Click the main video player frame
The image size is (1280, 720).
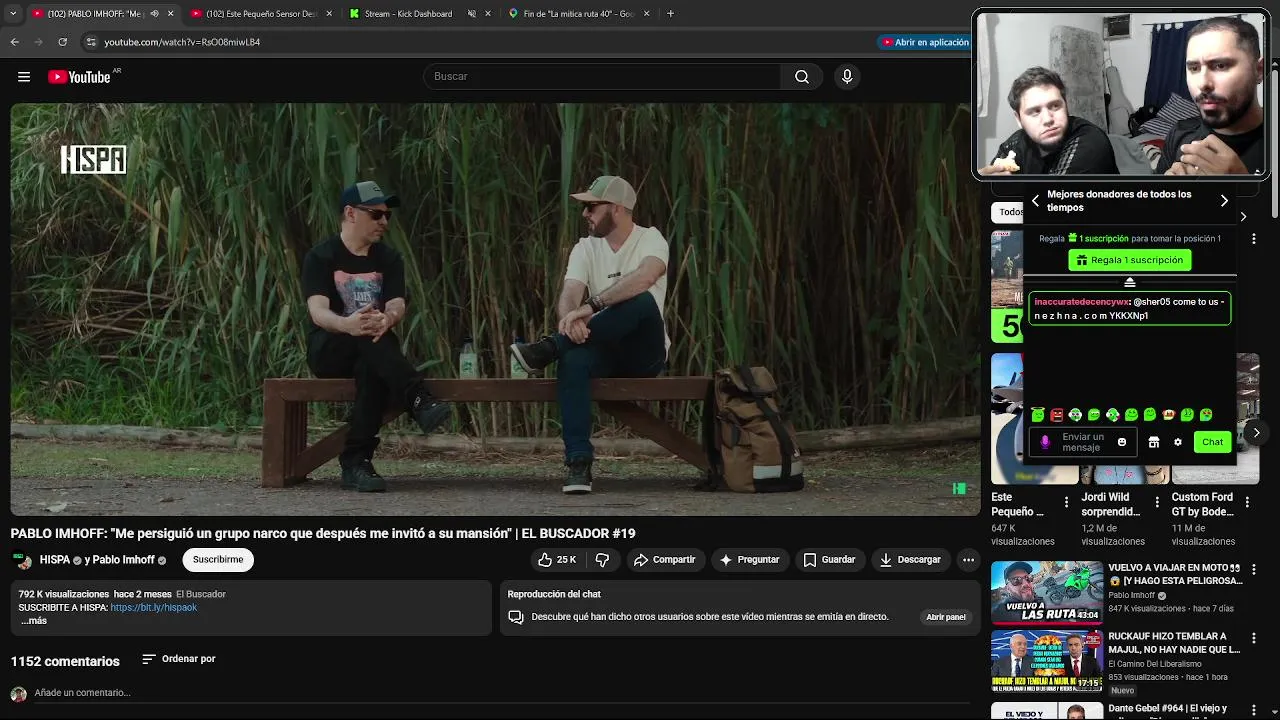point(496,309)
